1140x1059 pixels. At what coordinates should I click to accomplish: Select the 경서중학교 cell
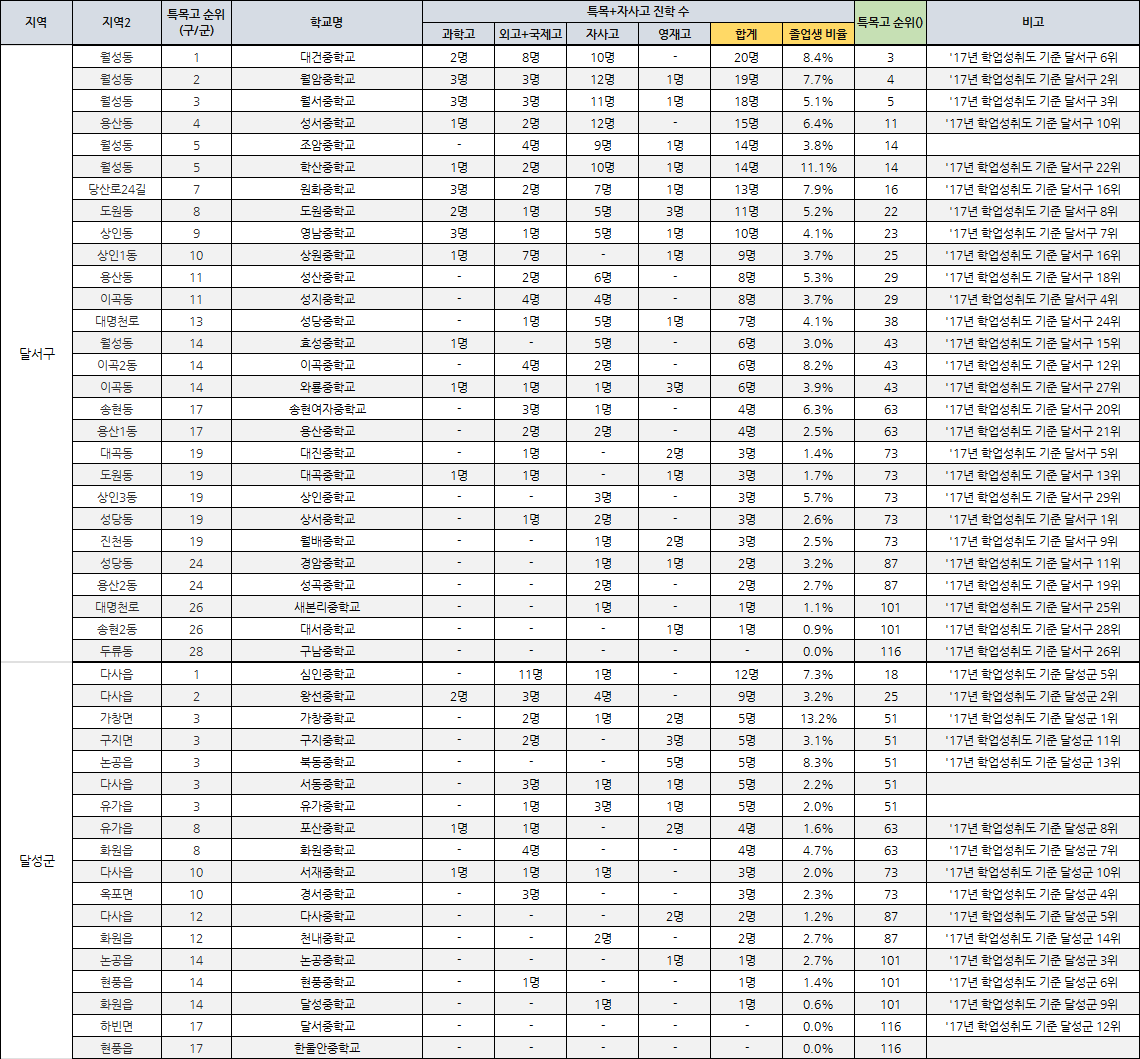[x=326, y=894]
